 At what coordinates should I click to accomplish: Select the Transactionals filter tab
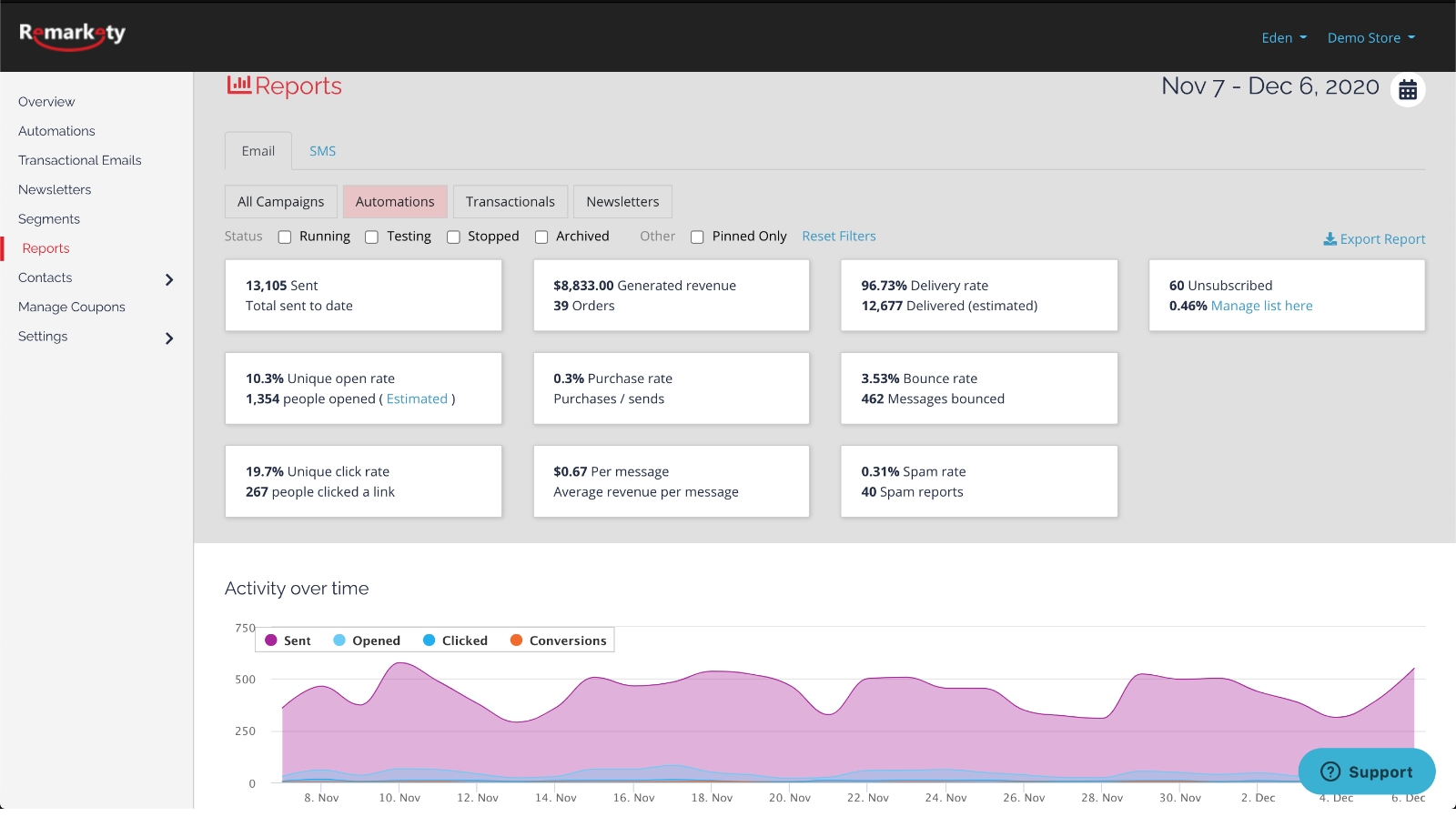(511, 202)
